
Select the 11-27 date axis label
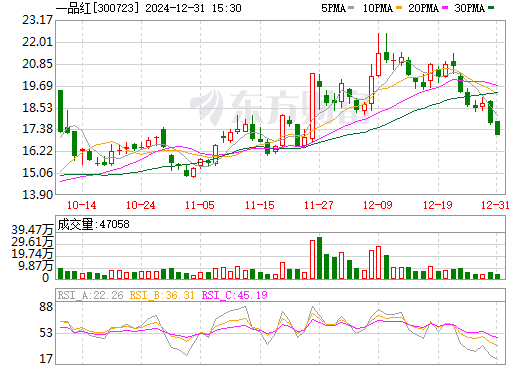point(319,205)
